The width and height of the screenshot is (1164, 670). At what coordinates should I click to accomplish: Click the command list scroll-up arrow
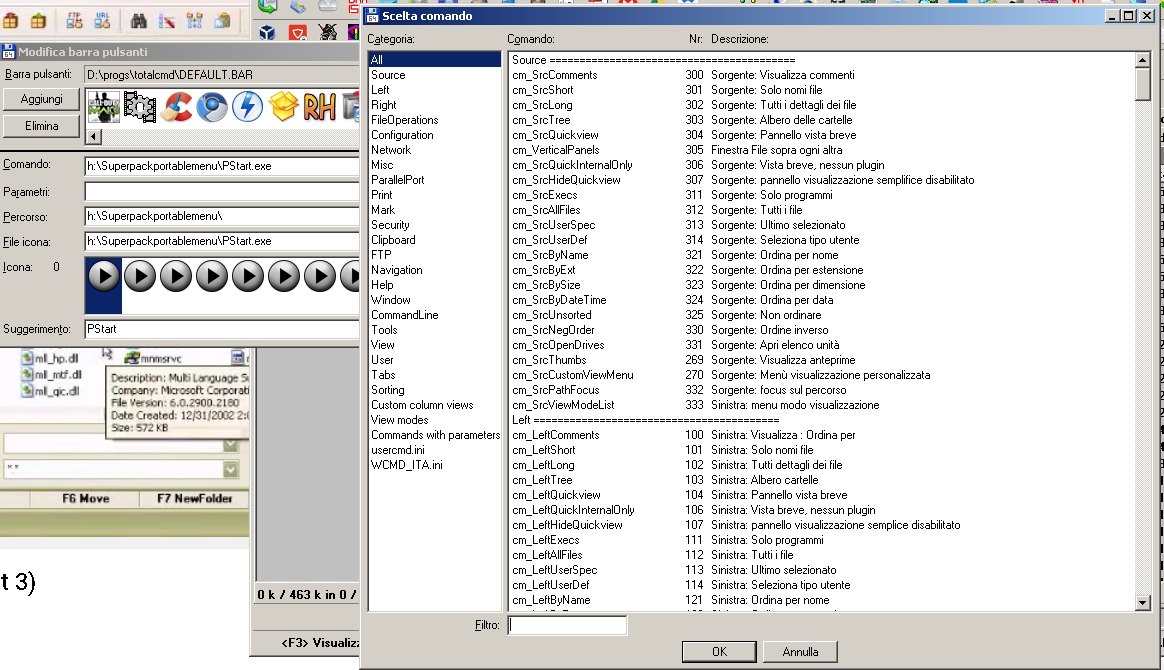1143,60
